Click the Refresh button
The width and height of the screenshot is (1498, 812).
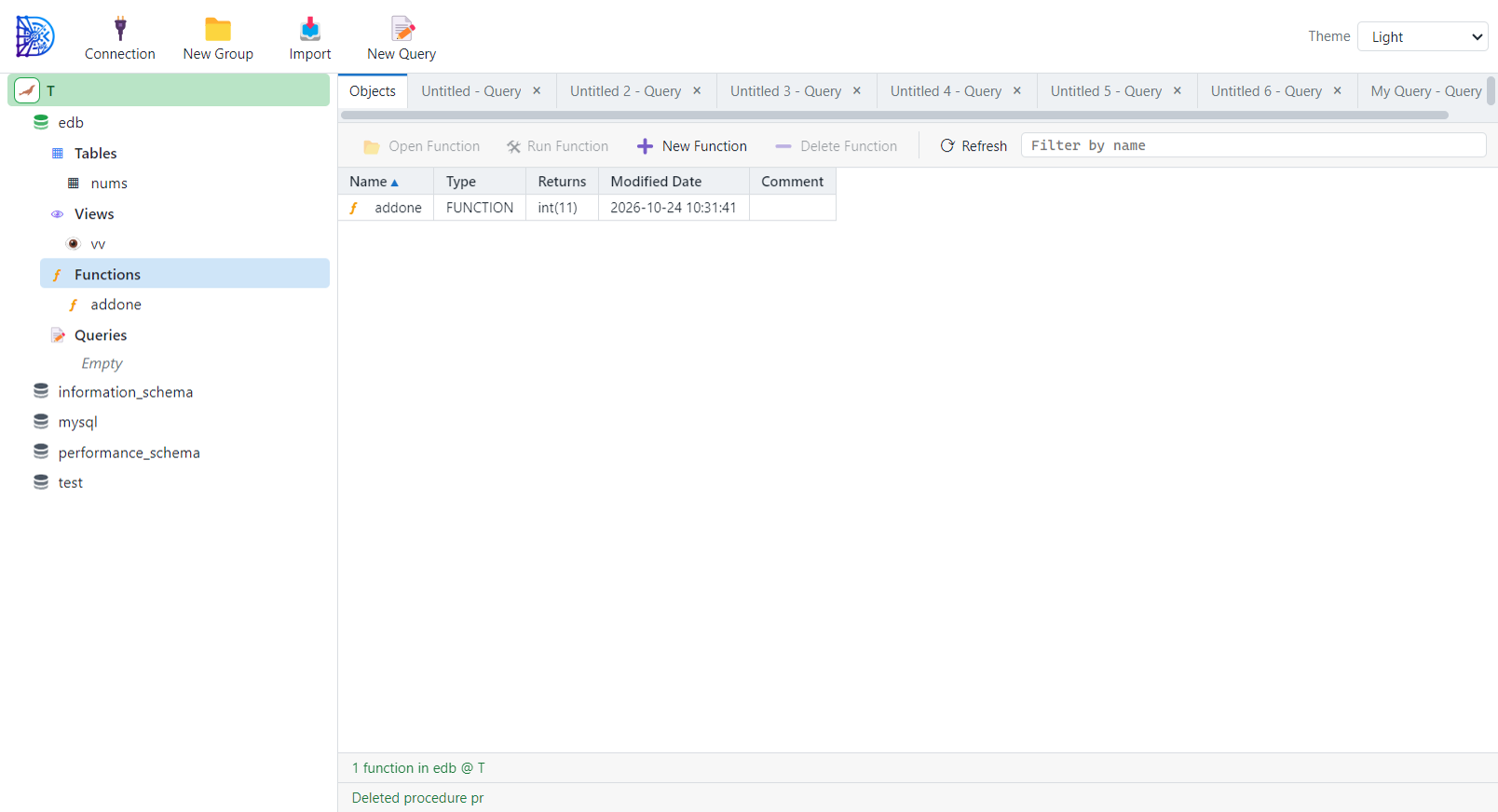click(974, 146)
